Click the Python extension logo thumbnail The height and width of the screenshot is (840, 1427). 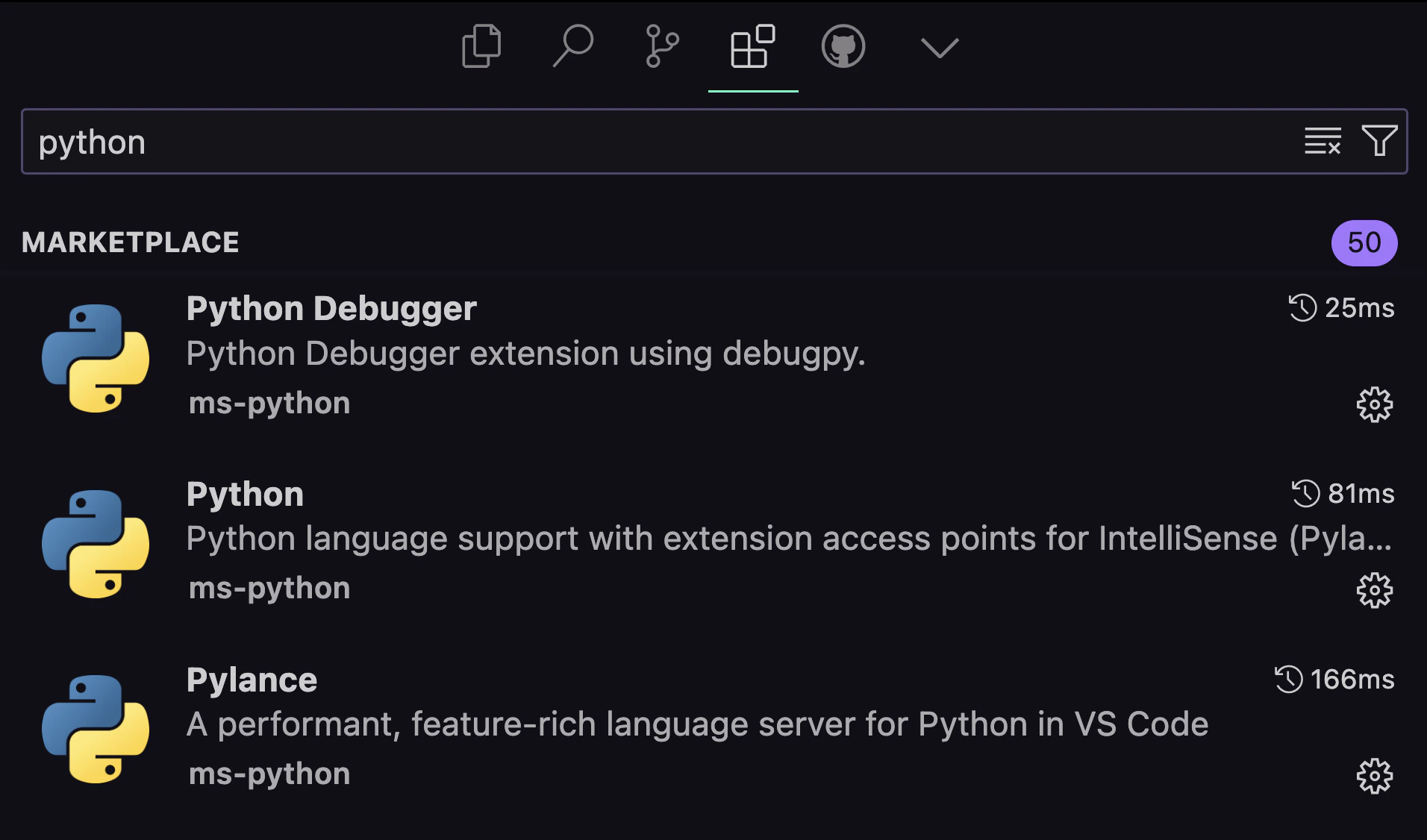(x=96, y=544)
